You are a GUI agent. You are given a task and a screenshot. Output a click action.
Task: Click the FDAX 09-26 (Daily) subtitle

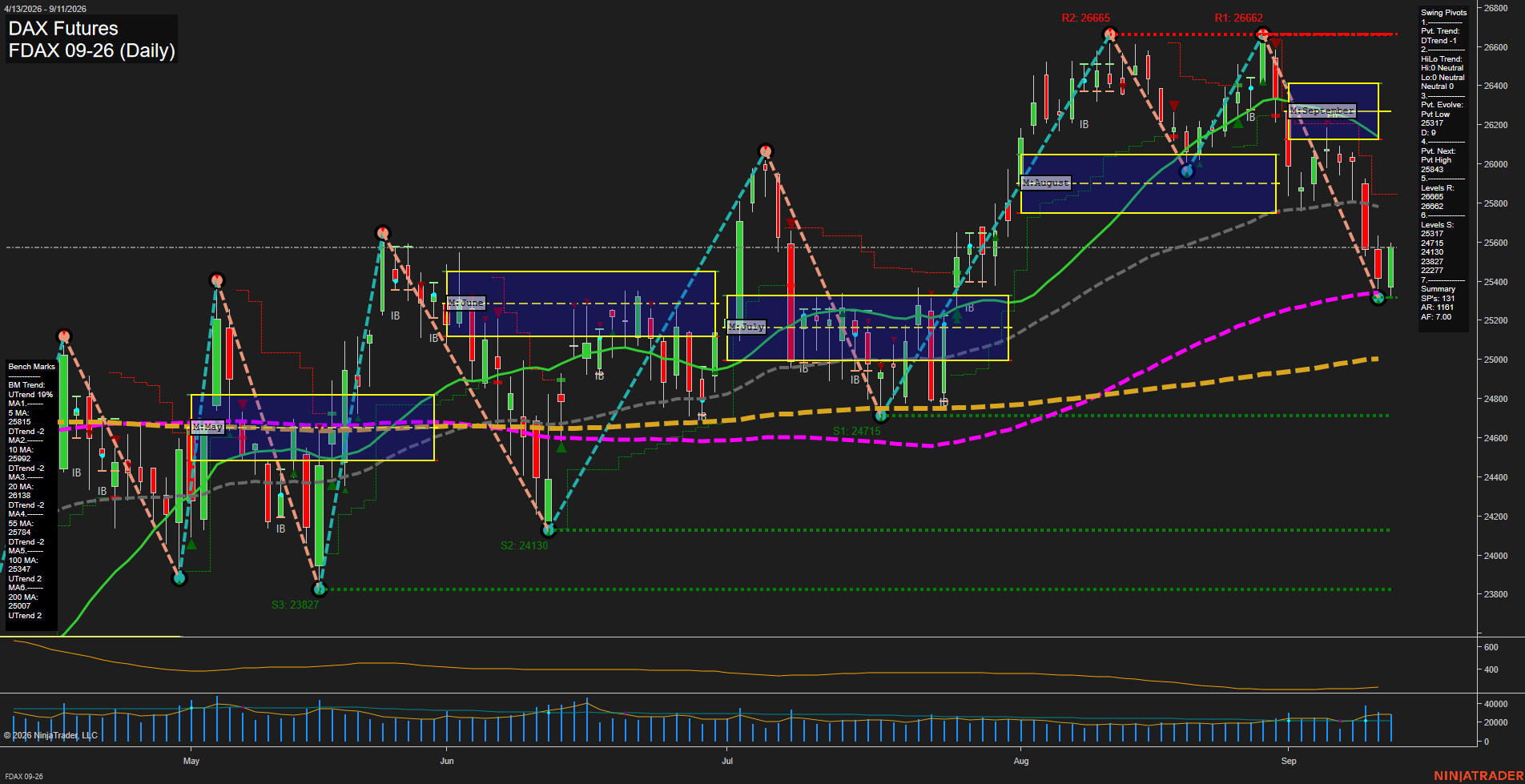pos(91,51)
